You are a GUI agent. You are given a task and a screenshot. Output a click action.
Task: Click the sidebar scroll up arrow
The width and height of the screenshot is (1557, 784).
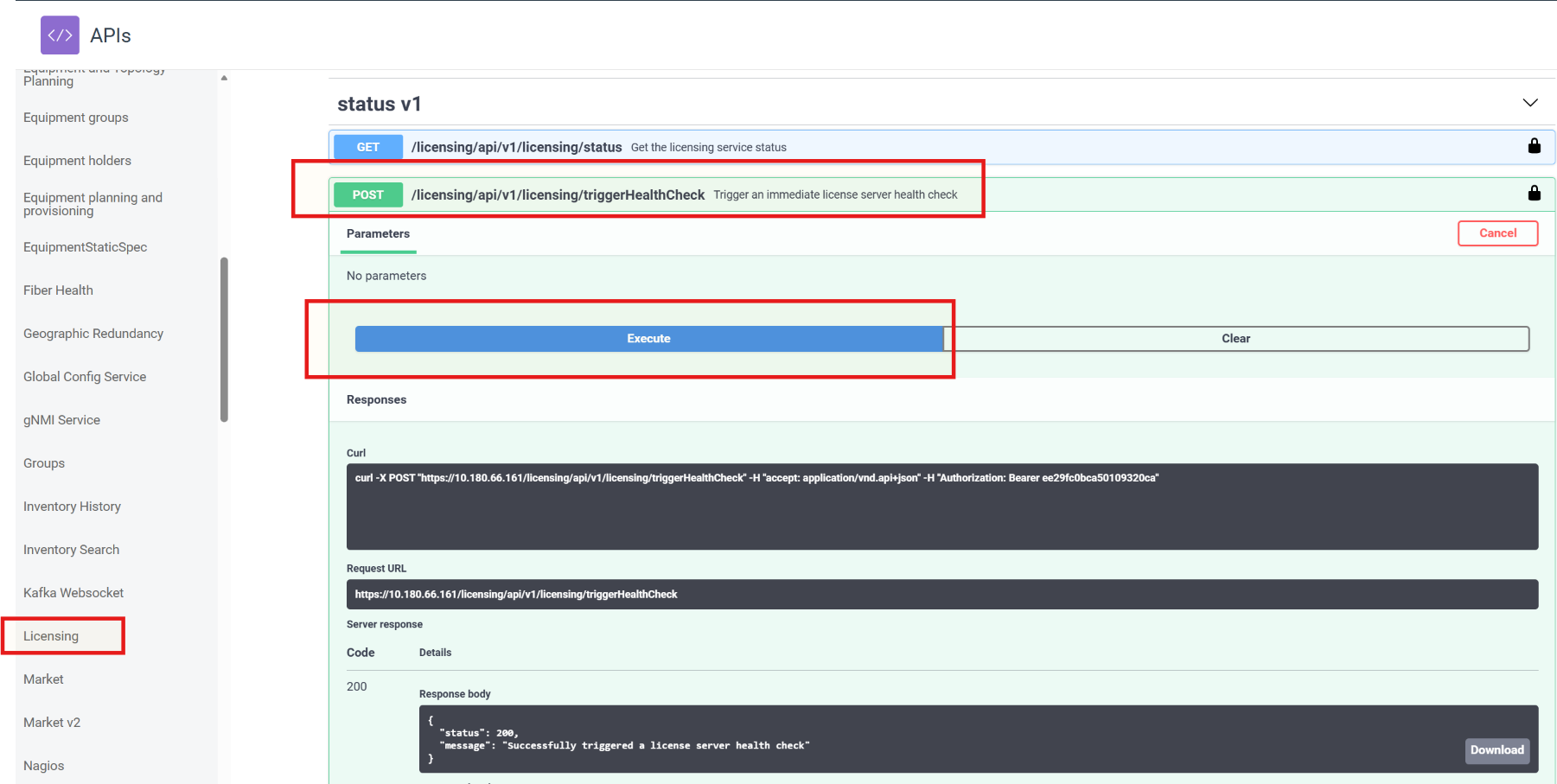(224, 78)
